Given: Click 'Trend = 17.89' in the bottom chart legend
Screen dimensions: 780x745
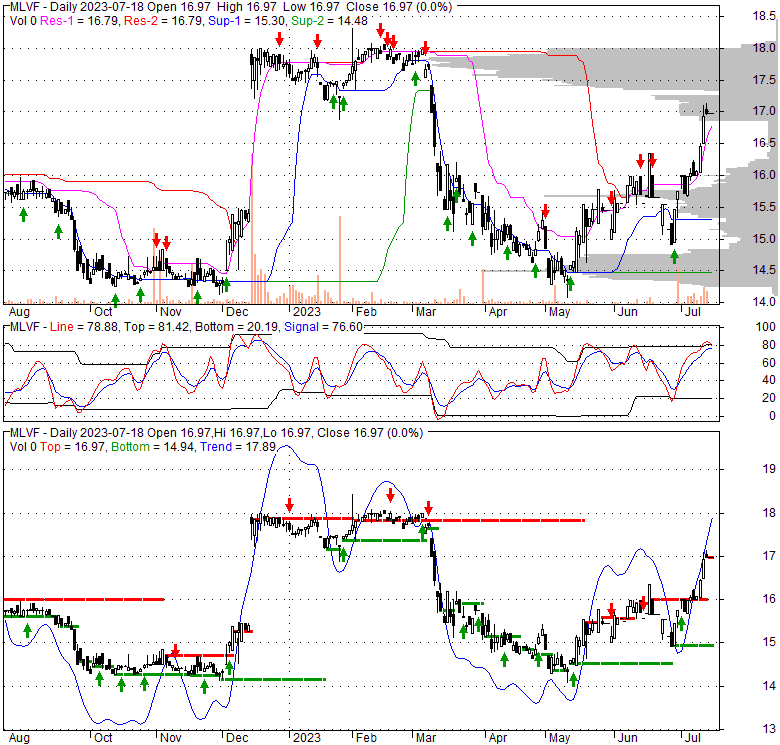Looking at the screenshot, I should point(238,447).
